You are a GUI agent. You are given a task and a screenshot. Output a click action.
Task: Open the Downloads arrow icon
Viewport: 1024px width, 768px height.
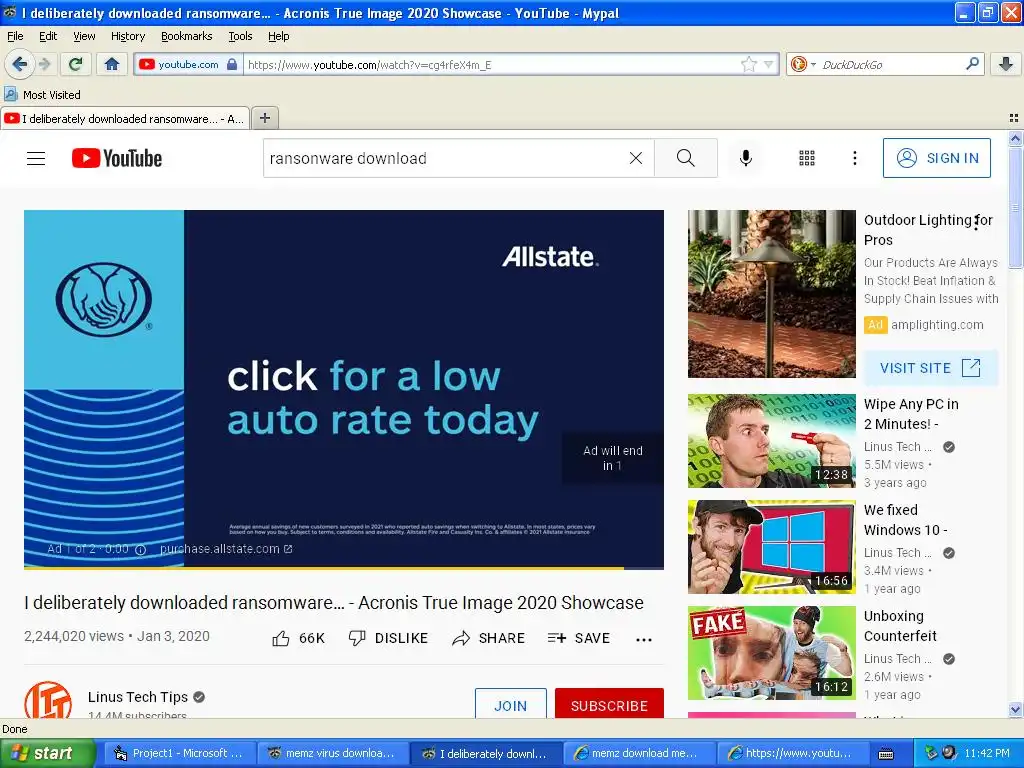tap(1006, 64)
